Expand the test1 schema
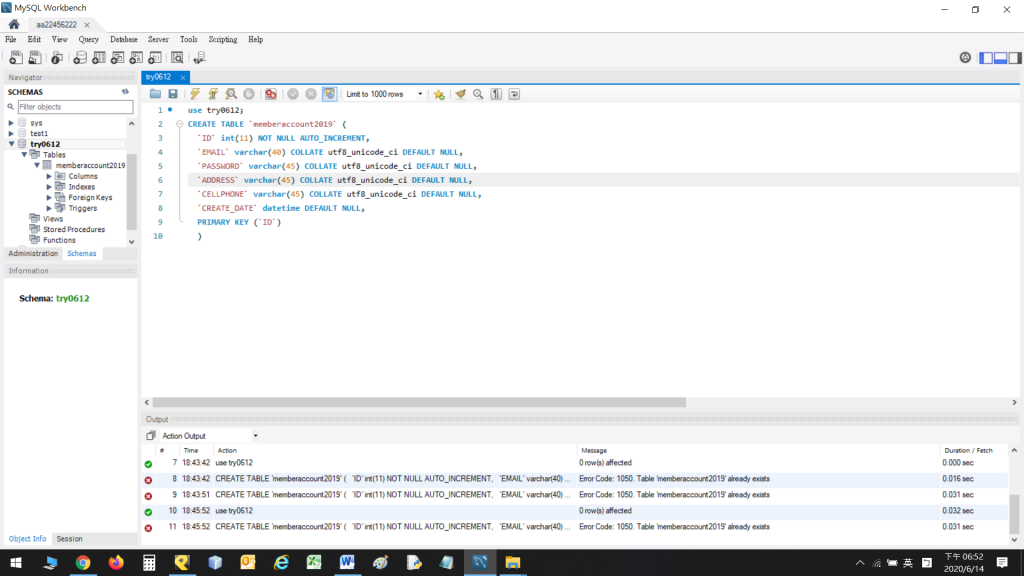 pos(11,133)
